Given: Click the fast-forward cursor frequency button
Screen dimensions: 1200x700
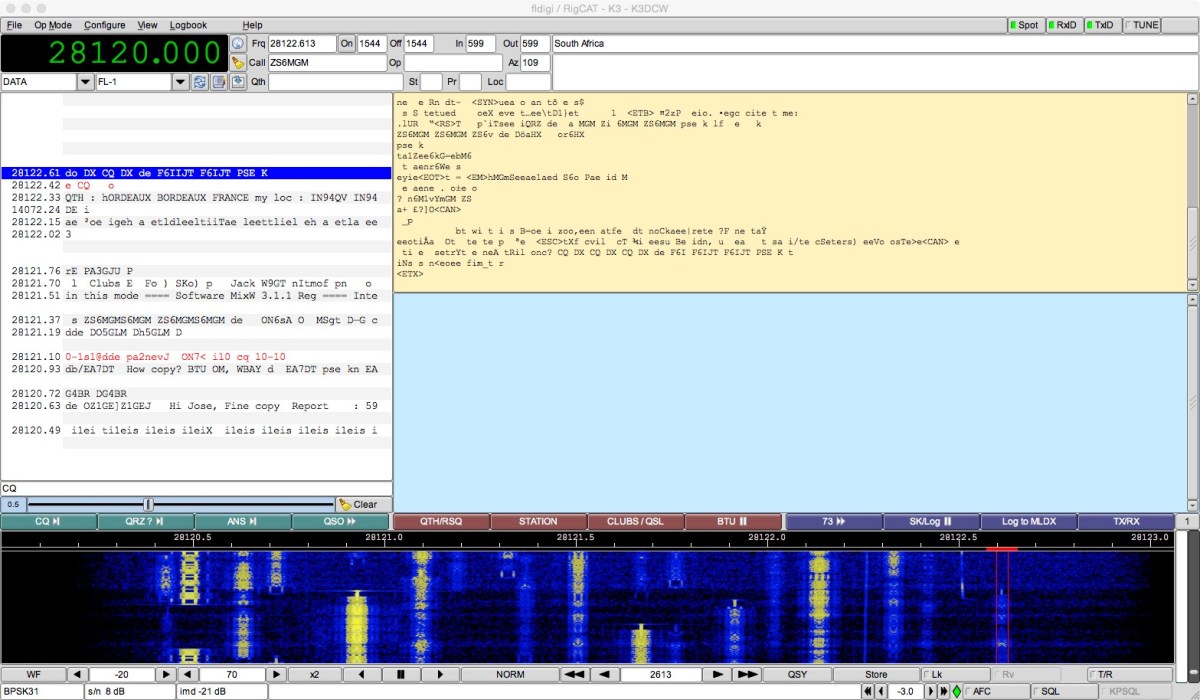Looking at the screenshot, I should (x=746, y=674).
